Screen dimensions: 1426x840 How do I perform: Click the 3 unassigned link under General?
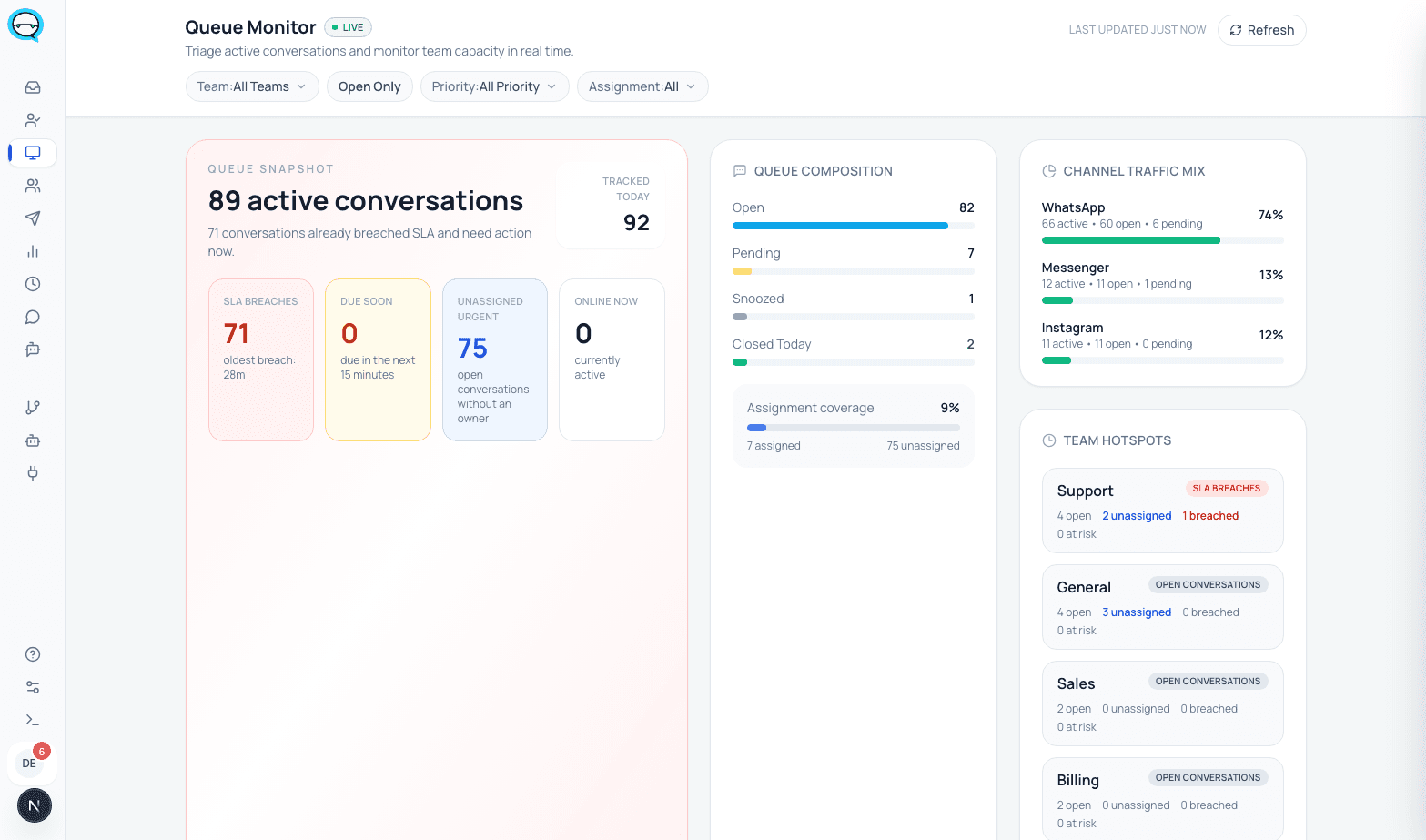tap(1137, 612)
